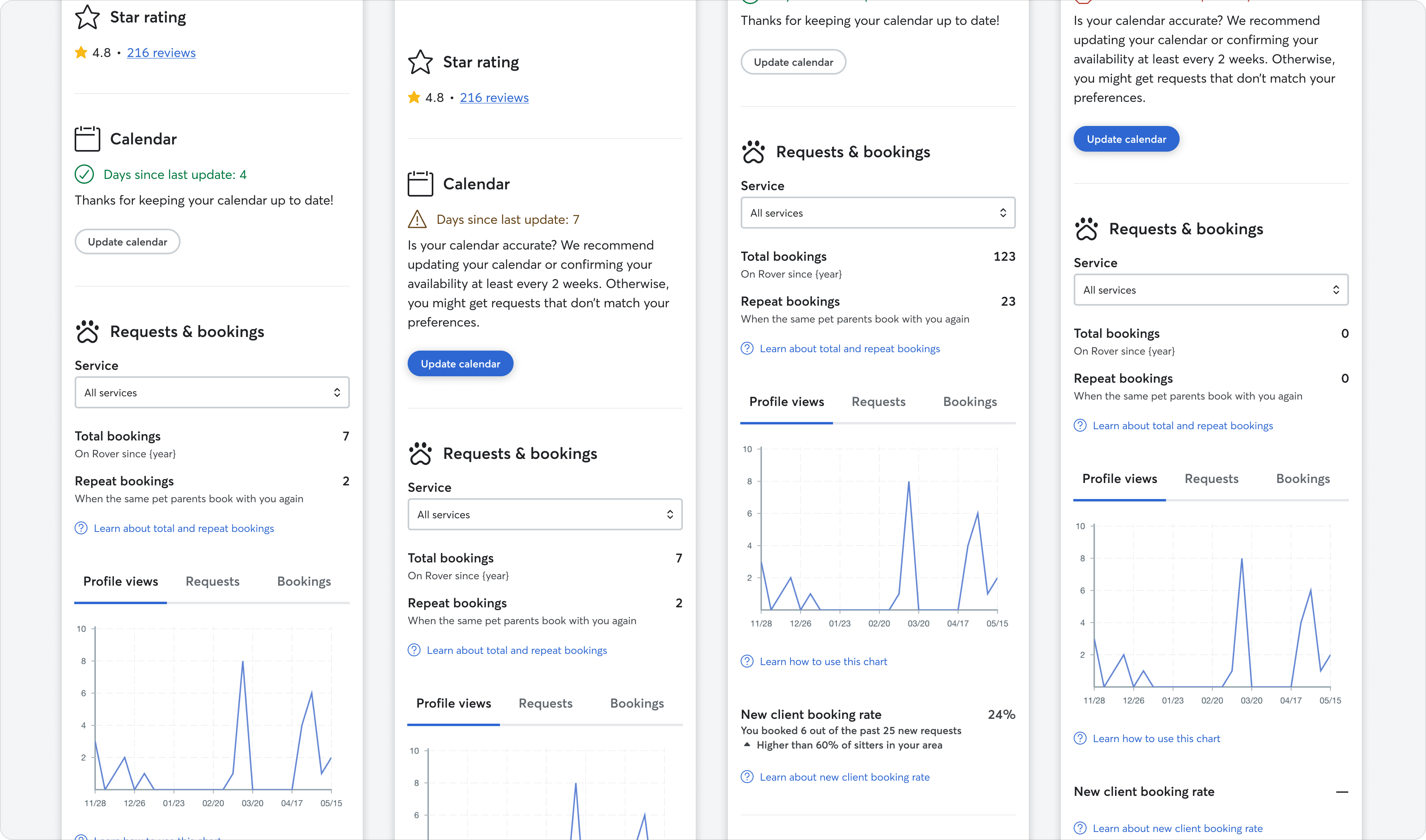Click the question icon by rightmost card's booking rate link
Viewport: 1426px width, 840px height.
point(1080,828)
